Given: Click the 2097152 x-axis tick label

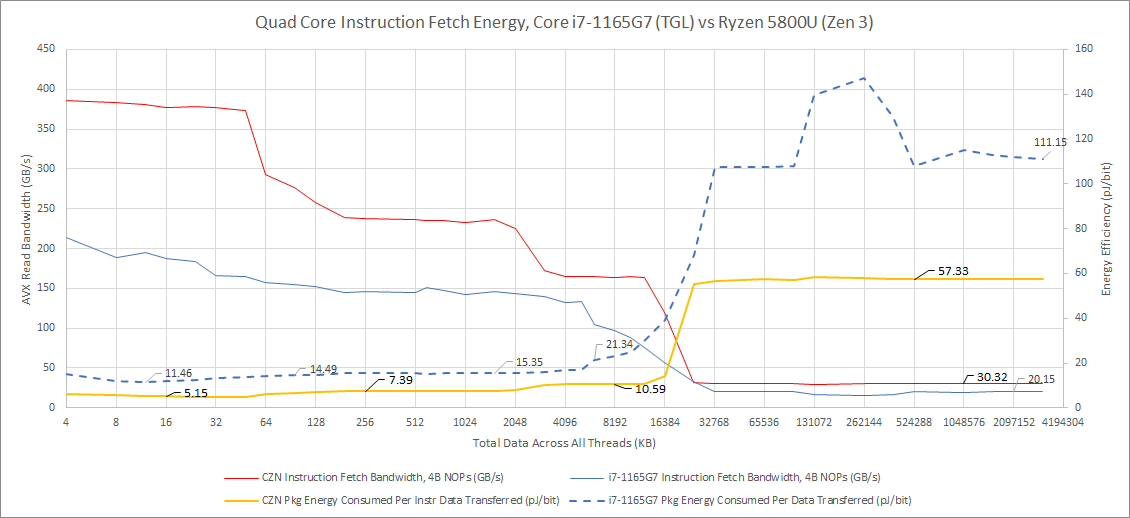Looking at the screenshot, I should (x=1013, y=422).
